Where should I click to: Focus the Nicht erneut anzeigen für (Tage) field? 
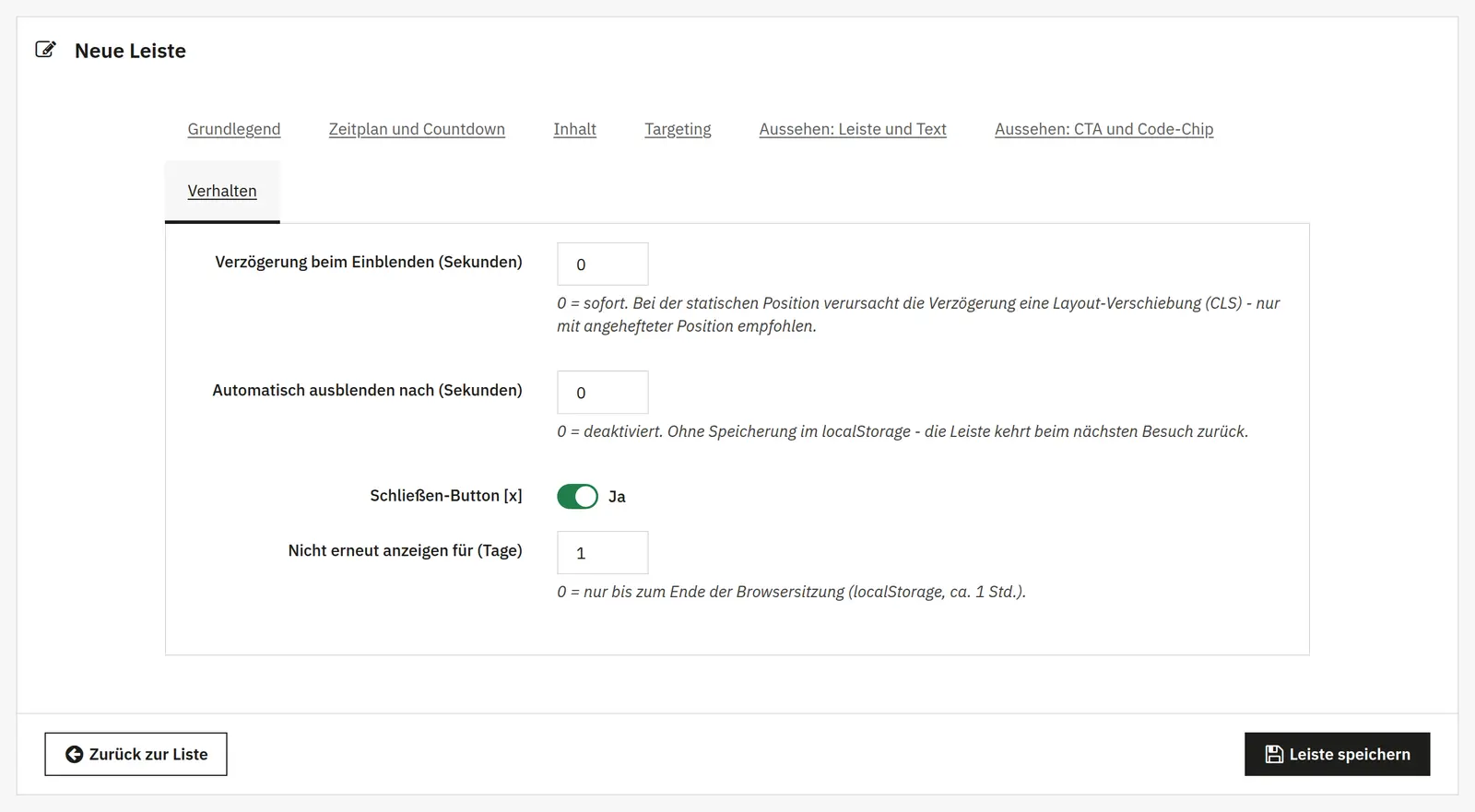[x=603, y=553]
